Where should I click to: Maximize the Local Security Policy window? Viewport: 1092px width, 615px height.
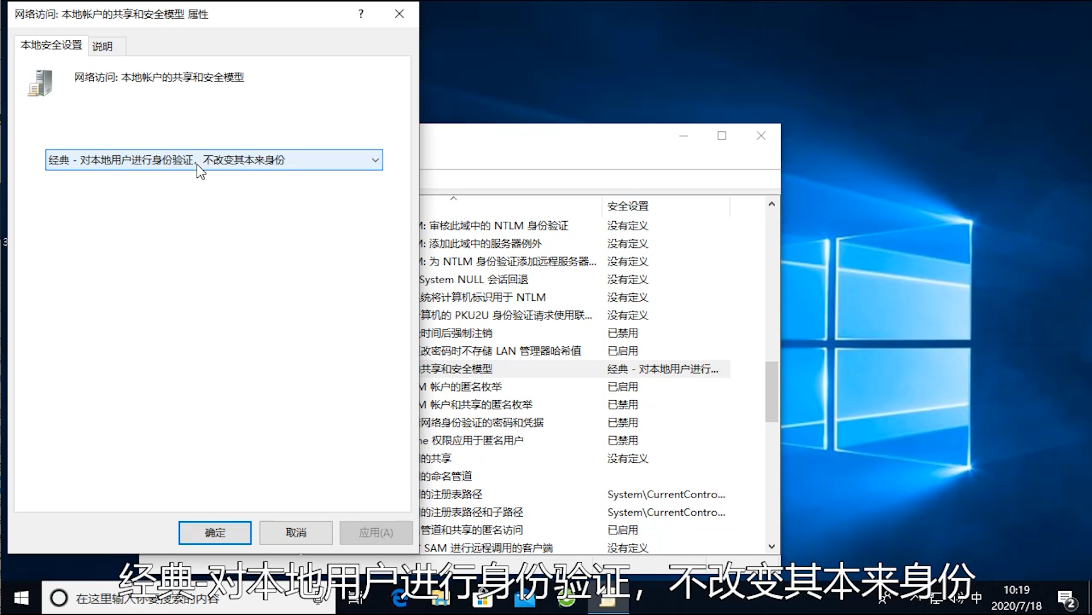tap(722, 136)
